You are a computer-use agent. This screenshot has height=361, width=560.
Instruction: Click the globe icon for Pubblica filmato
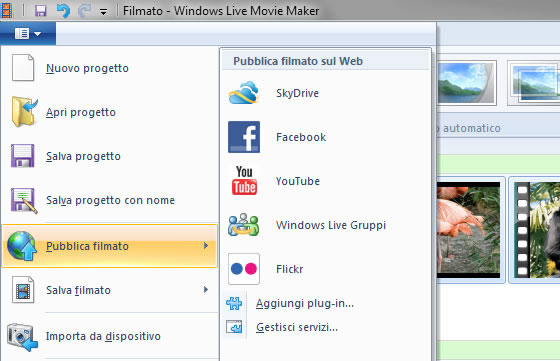point(22,246)
